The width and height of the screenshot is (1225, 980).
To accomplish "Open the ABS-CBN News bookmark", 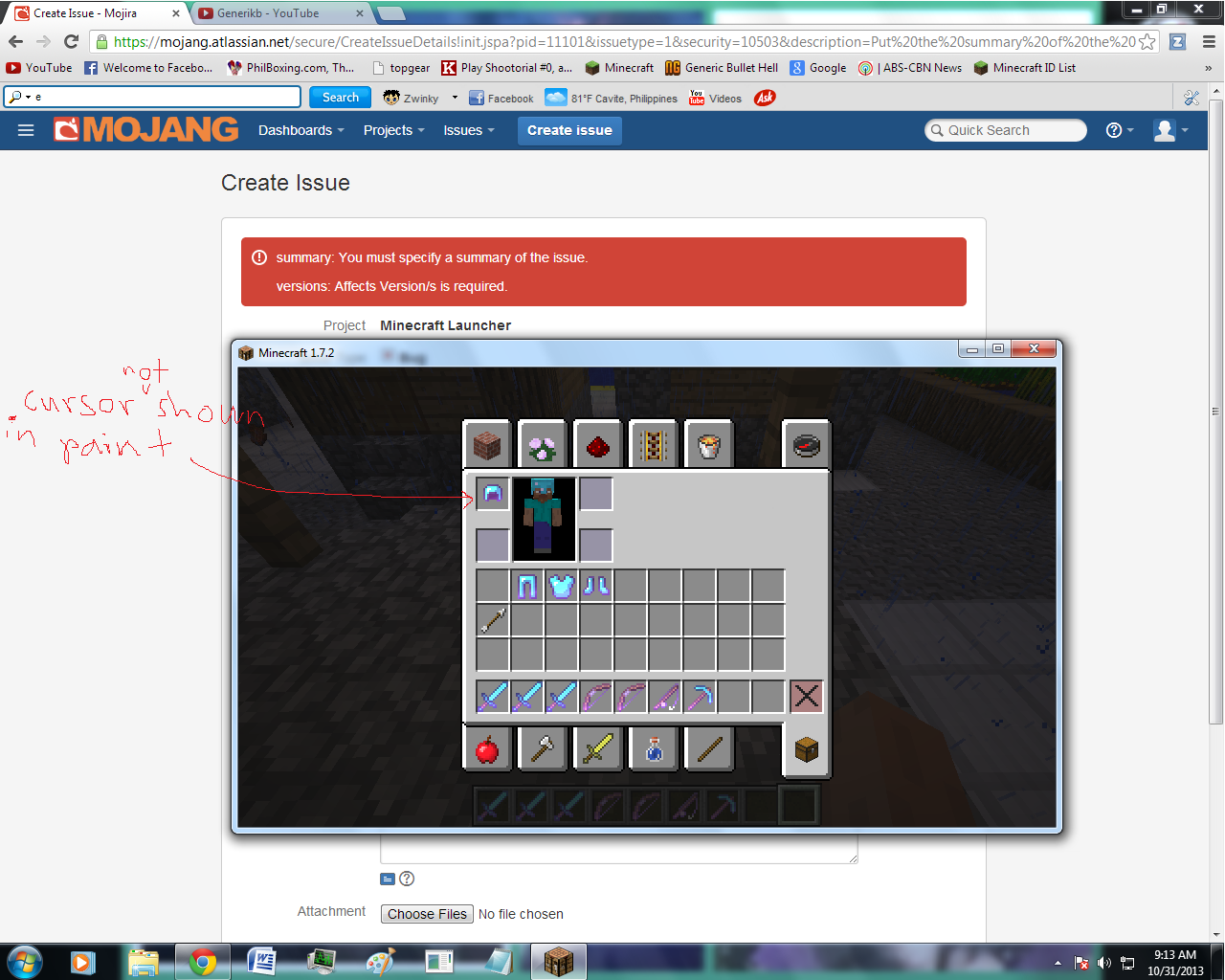I will coord(910,68).
